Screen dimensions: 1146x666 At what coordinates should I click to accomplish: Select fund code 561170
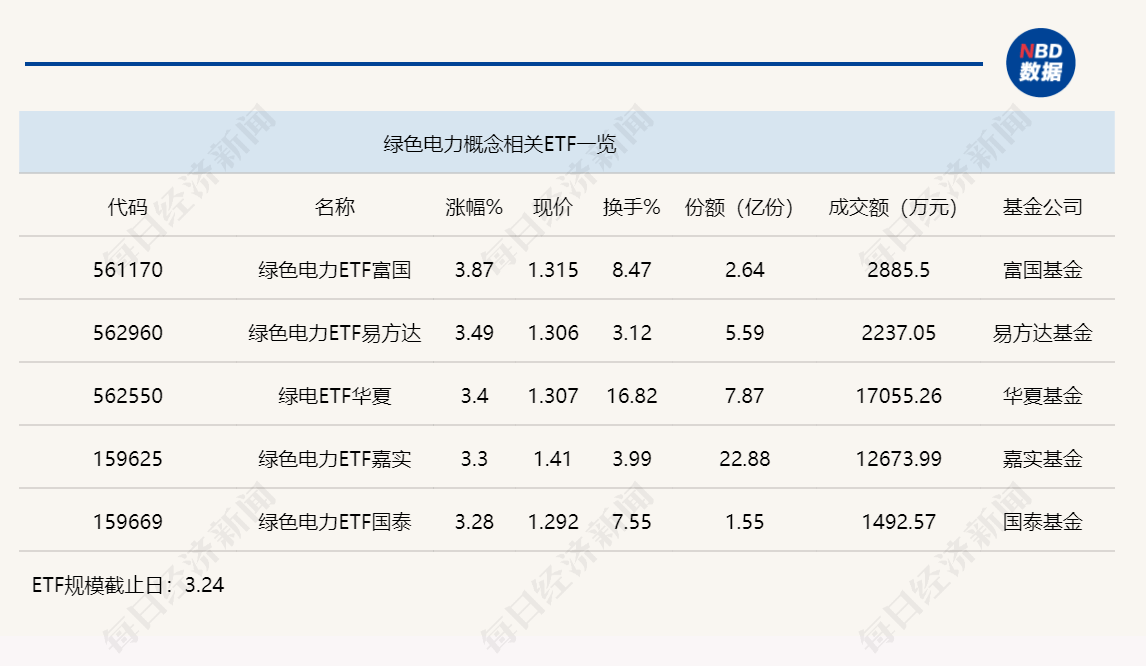tap(127, 270)
